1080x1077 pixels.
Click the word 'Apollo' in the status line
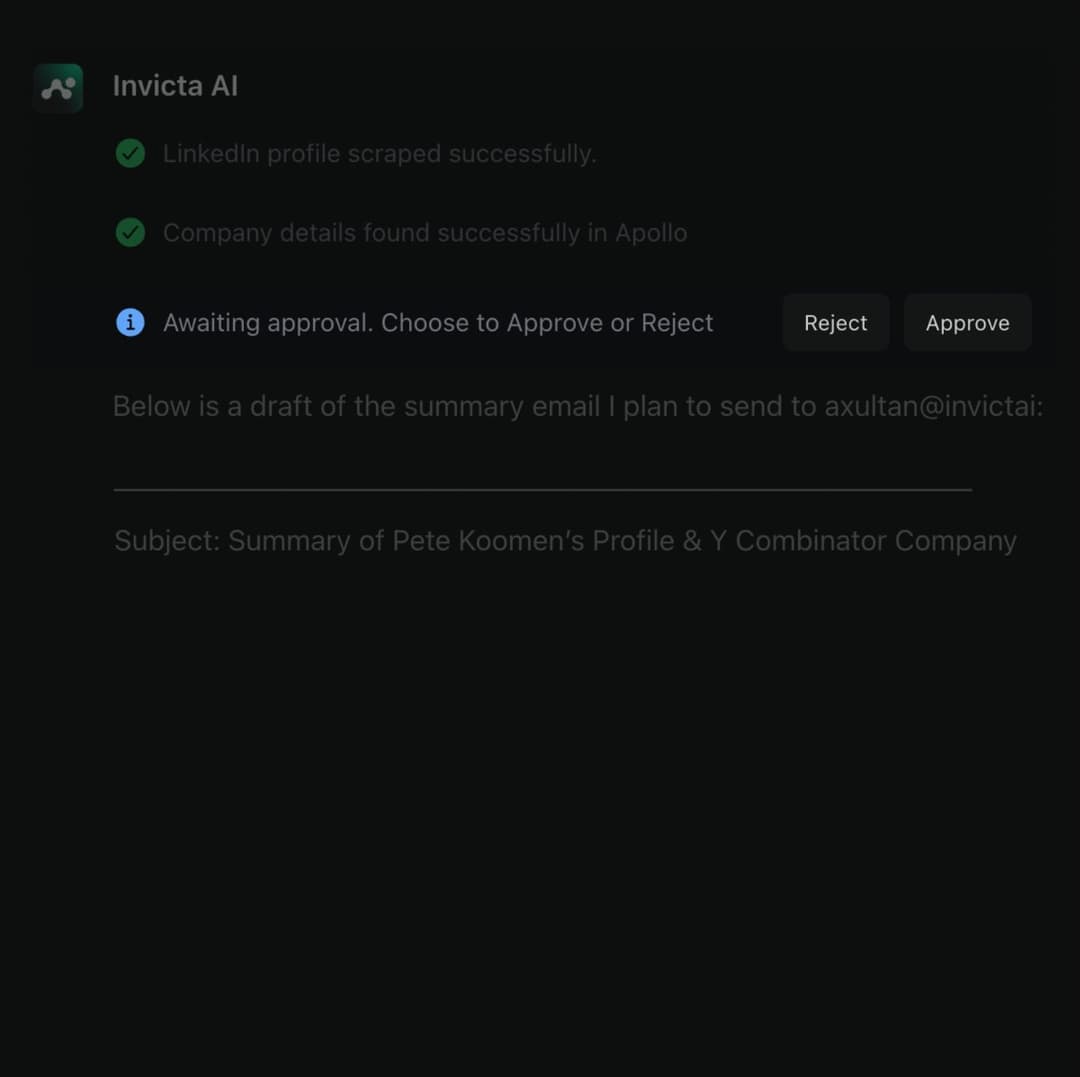651,233
